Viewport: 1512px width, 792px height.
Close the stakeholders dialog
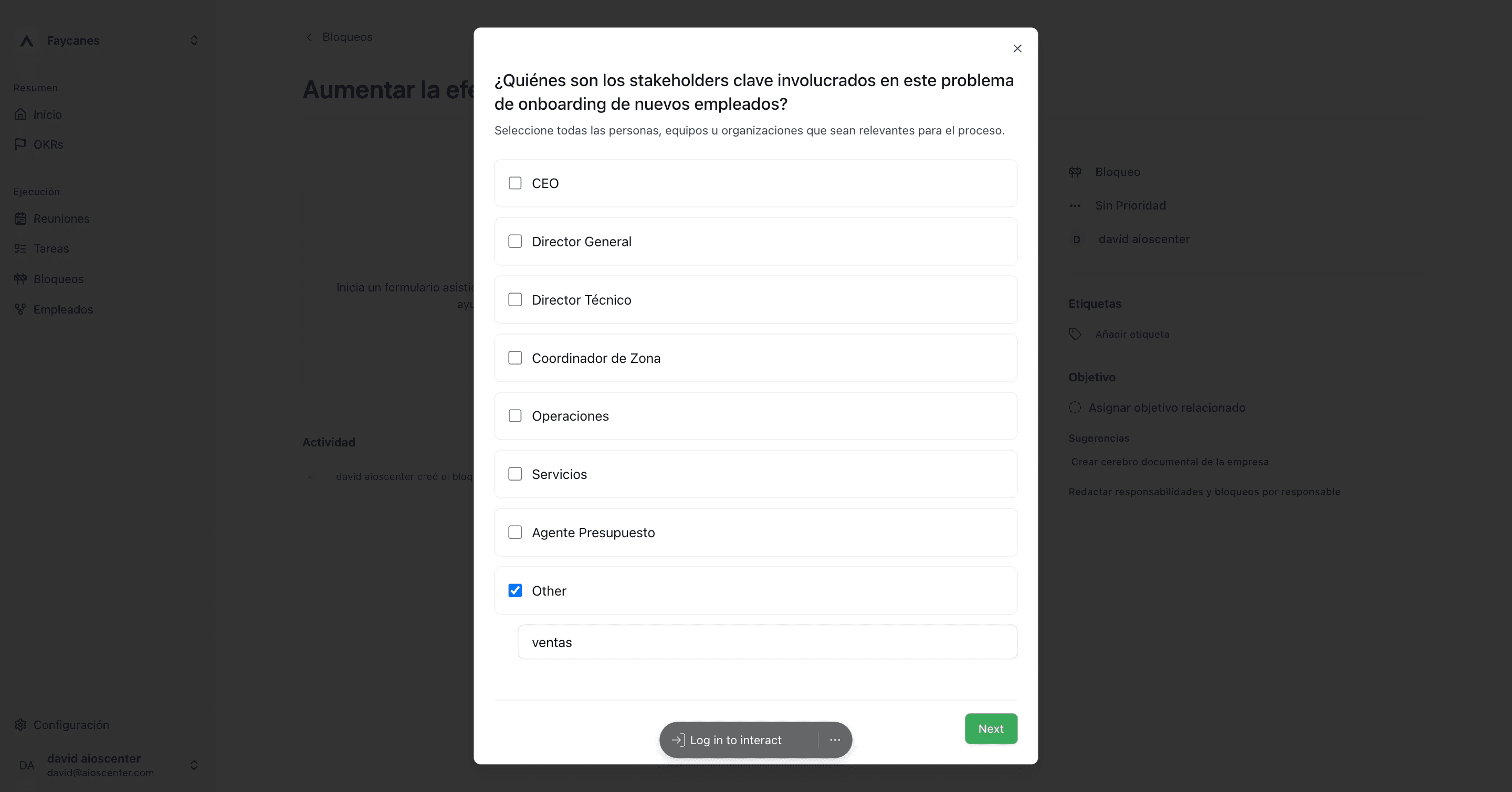(1017, 48)
